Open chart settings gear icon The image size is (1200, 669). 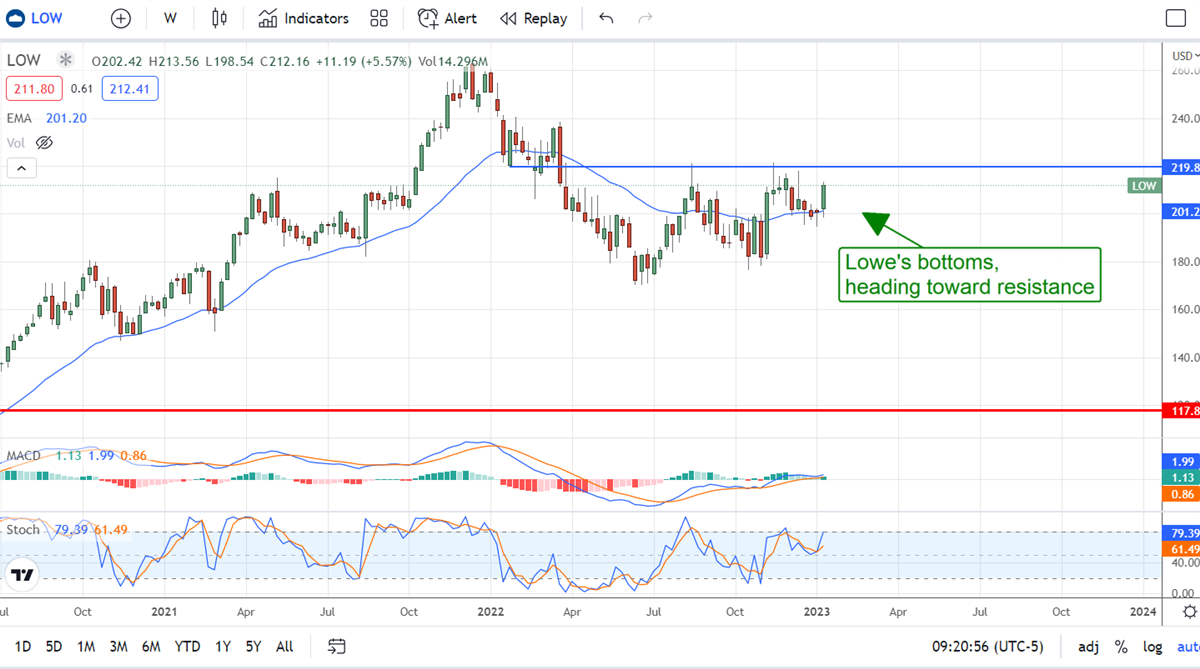(x=1188, y=611)
